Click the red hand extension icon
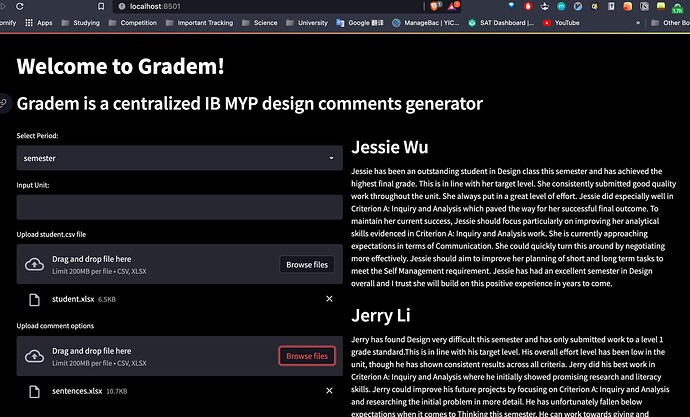 [528, 6]
